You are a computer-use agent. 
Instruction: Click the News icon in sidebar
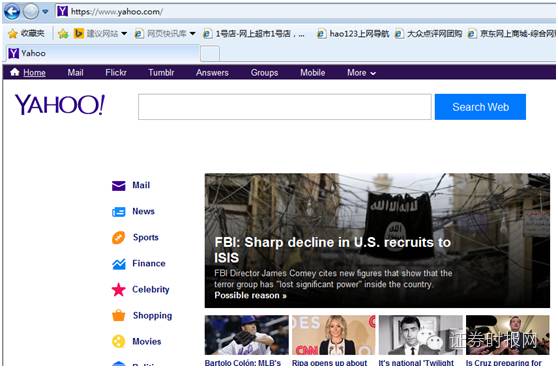(119, 212)
